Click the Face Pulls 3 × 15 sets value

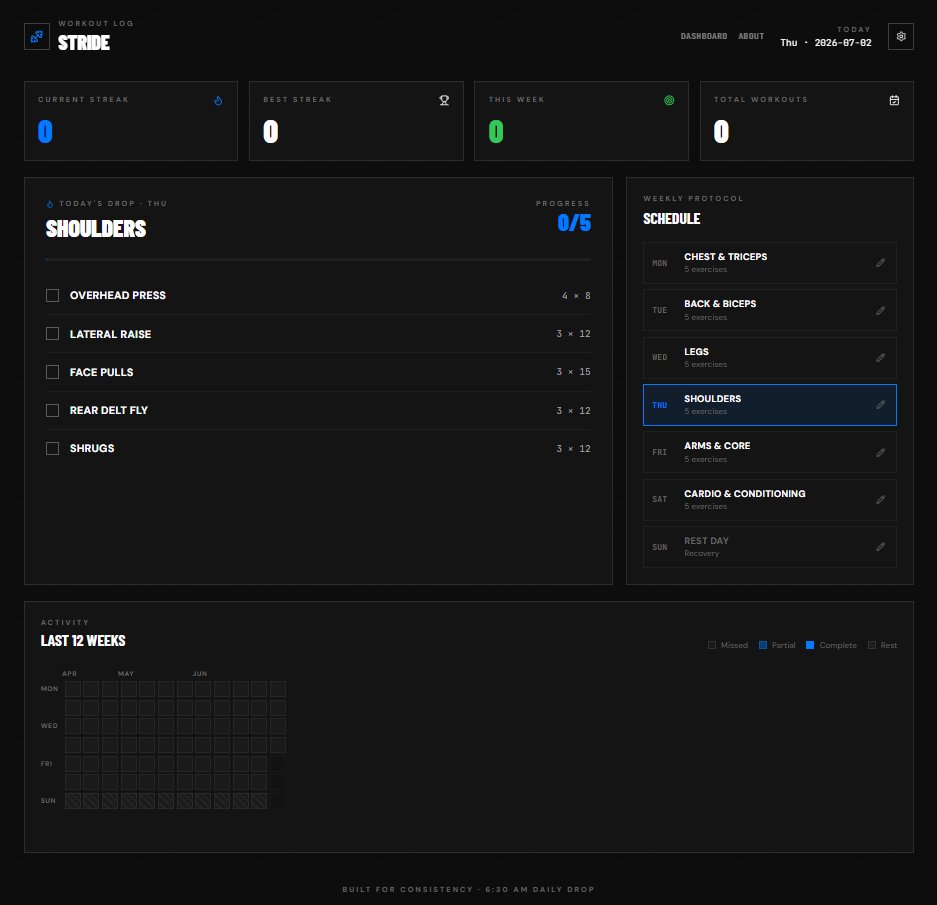tap(573, 372)
